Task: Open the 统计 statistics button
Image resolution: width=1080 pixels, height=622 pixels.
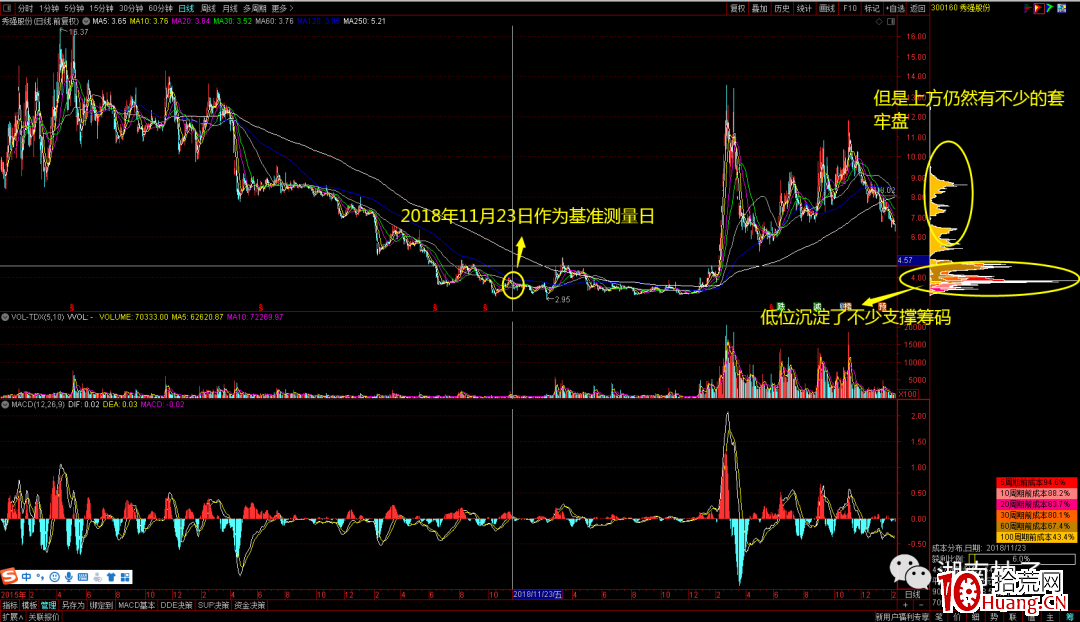Action: point(804,8)
